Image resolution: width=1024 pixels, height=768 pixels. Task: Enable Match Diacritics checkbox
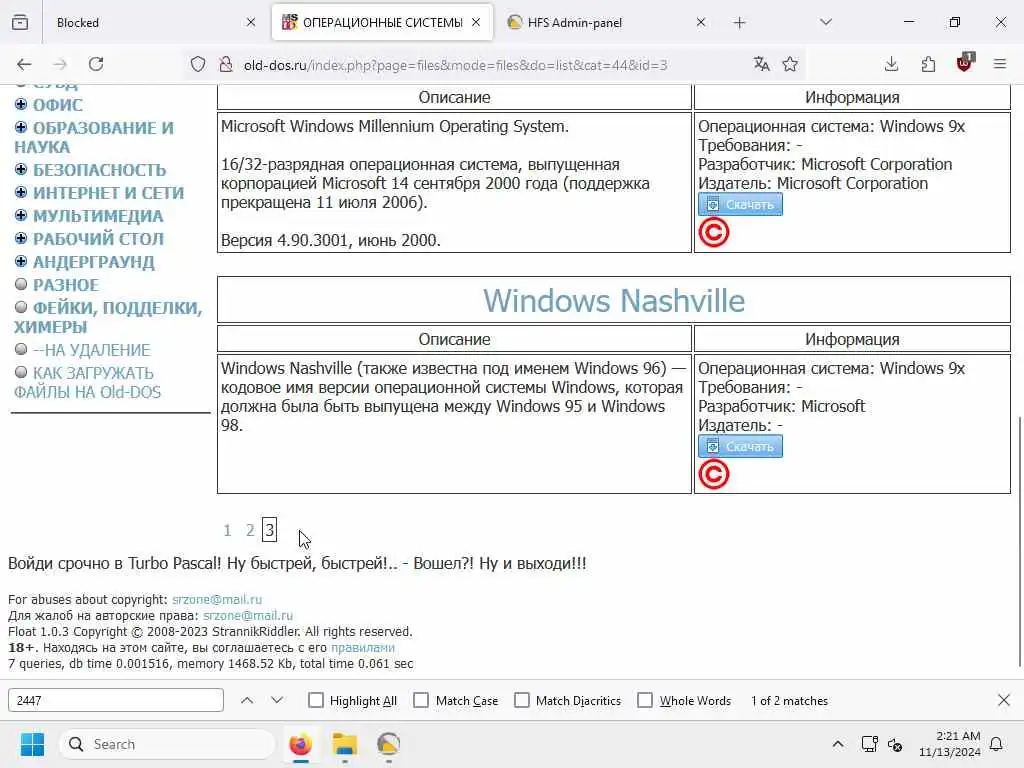pyautogui.click(x=522, y=700)
